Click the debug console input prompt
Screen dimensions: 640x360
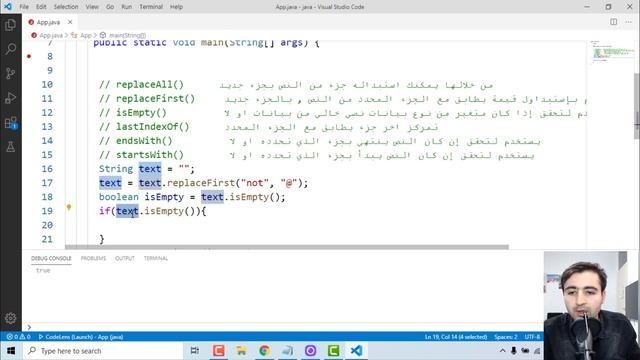(x=282, y=327)
